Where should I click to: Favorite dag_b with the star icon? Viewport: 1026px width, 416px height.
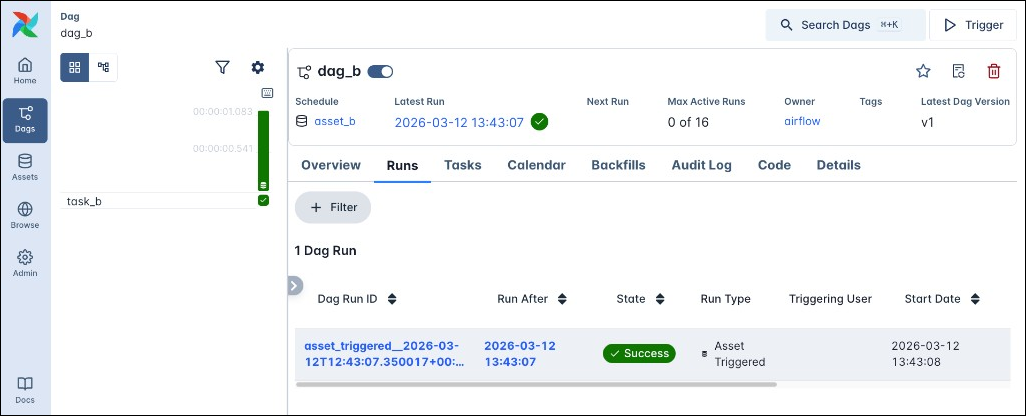coord(923,71)
